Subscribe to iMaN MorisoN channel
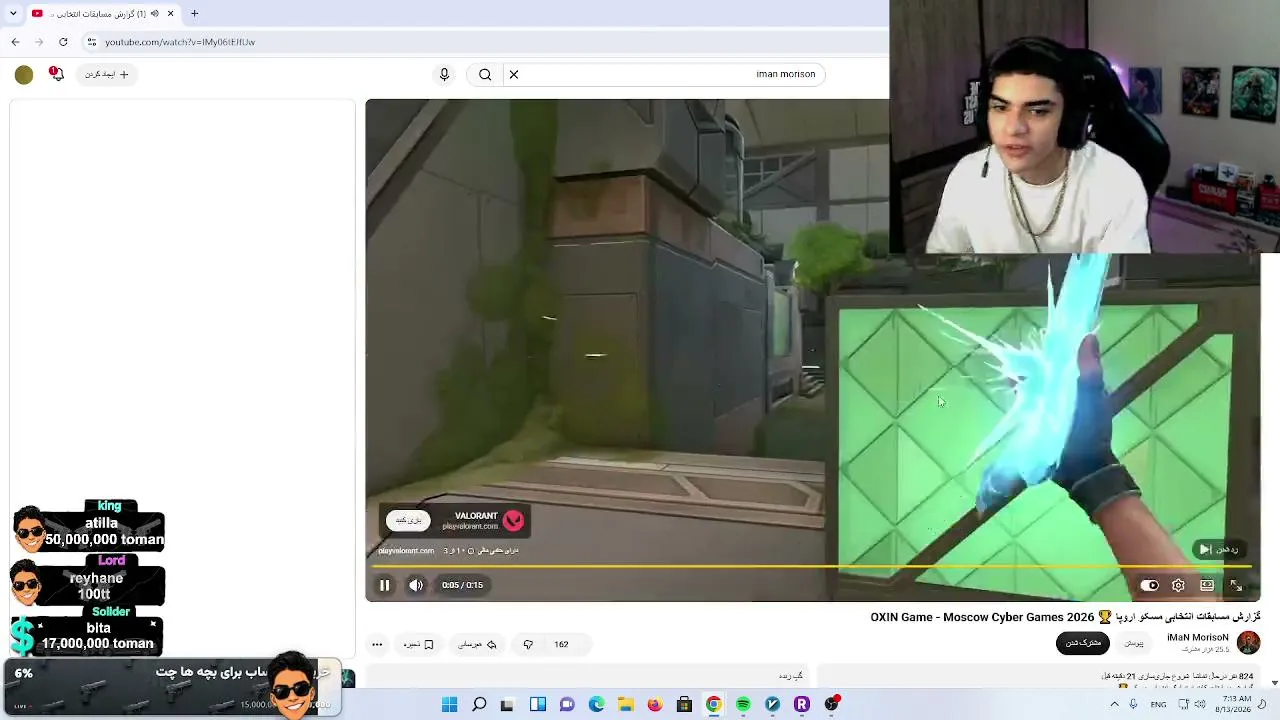This screenshot has width=1280, height=720. pyautogui.click(x=1083, y=642)
